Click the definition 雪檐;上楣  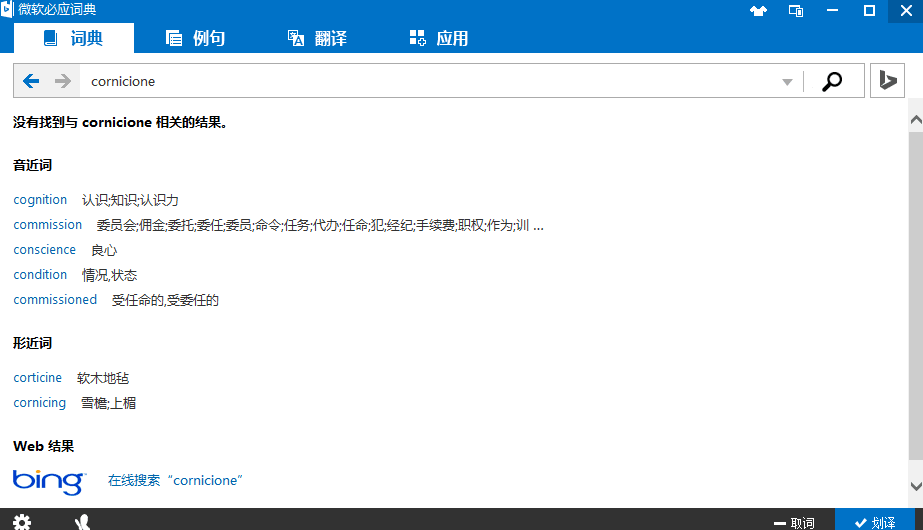pos(108,403)
